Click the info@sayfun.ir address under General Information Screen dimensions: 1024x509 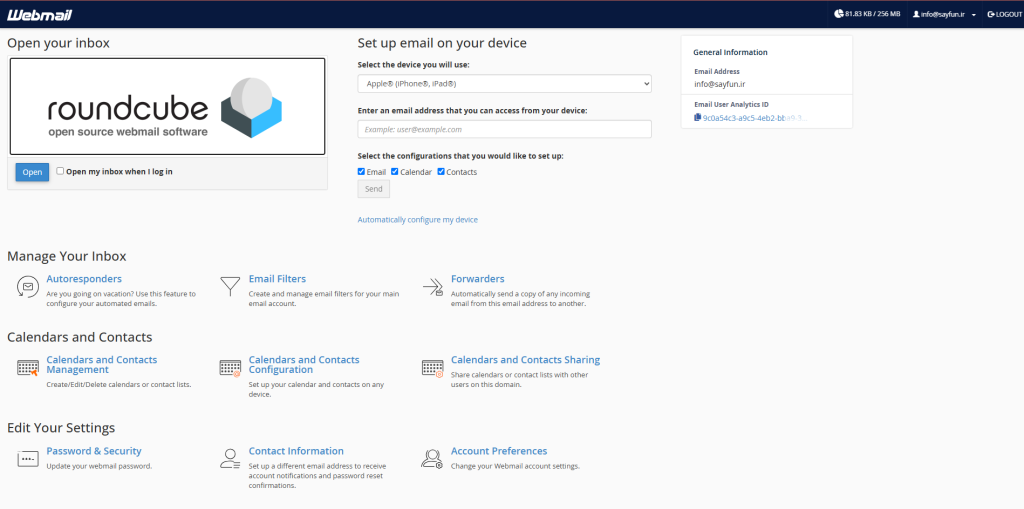click(720, 84)
